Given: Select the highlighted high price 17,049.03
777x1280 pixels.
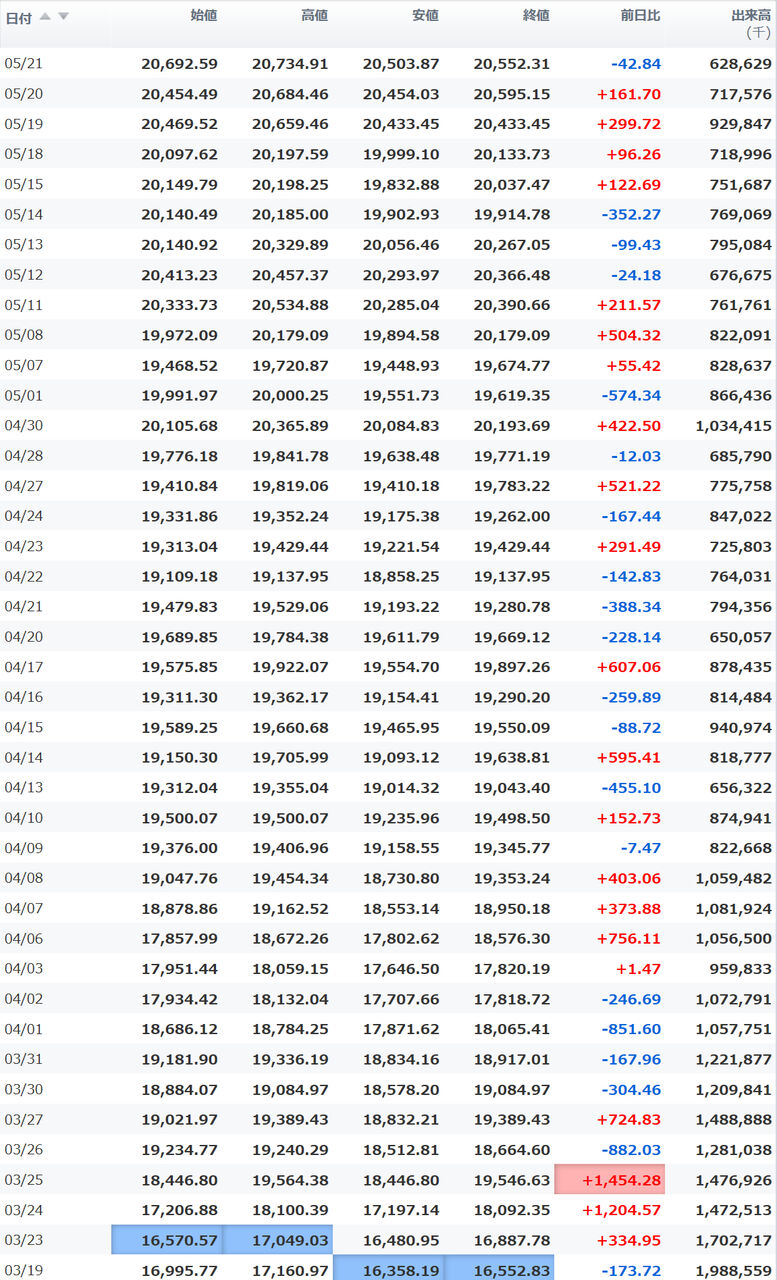Looking at the screenshot, I should point(277,1240).
